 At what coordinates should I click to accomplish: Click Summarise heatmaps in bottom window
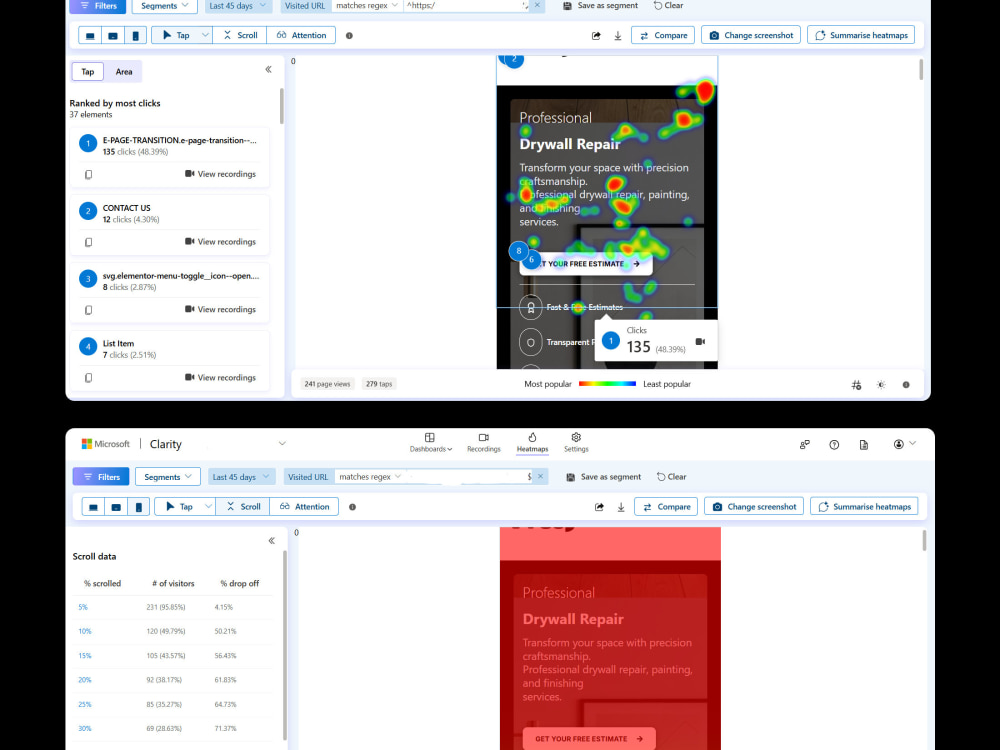pyautogui.click(x=864, y=507)
